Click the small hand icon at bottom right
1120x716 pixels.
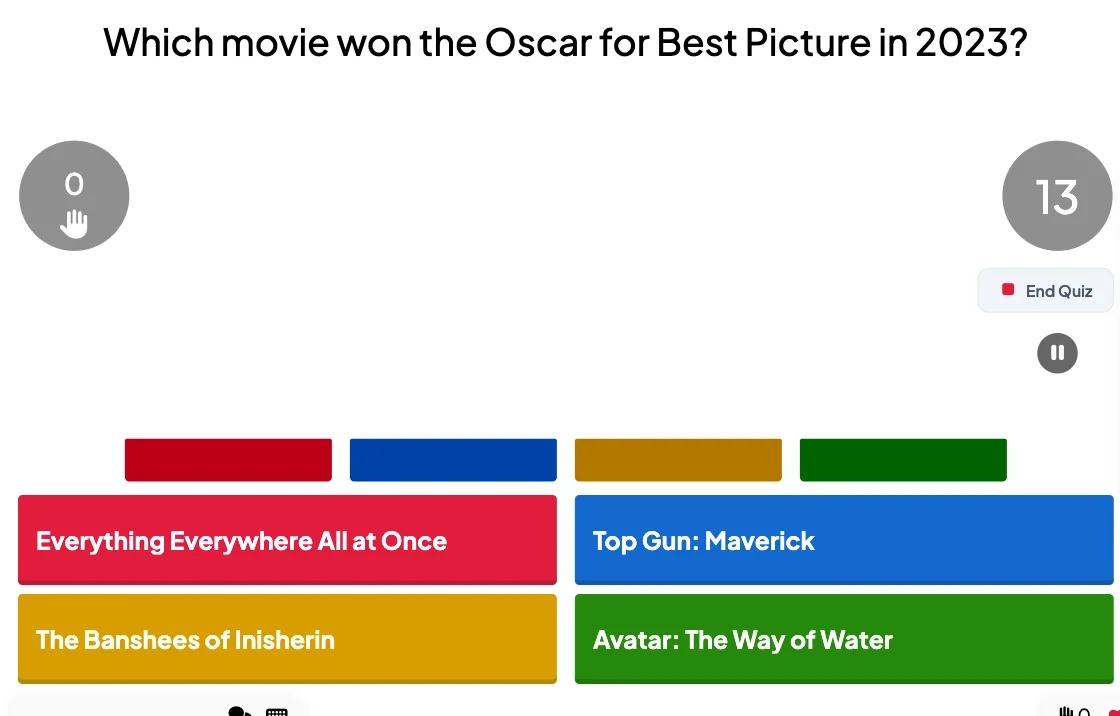pyautogui.click(x=1066, y=712)
